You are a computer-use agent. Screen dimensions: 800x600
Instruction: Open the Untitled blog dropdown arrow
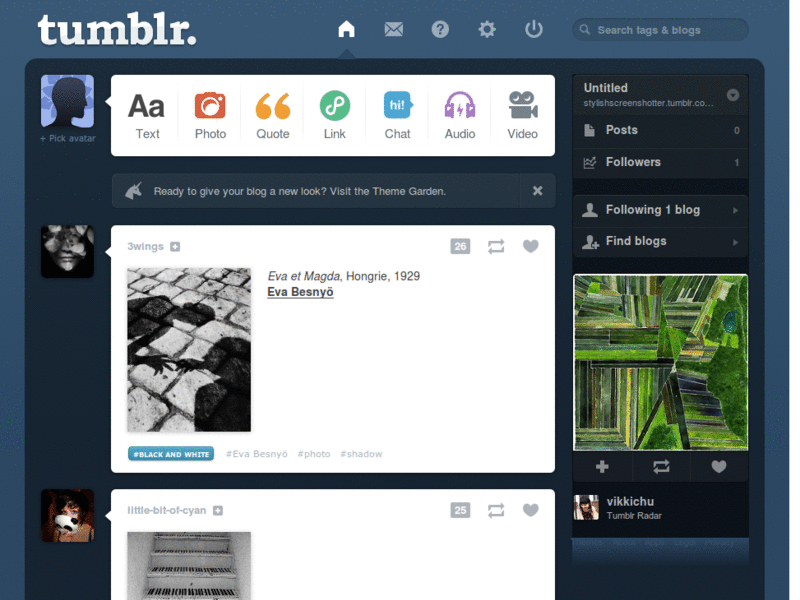(x=733, y=95)
